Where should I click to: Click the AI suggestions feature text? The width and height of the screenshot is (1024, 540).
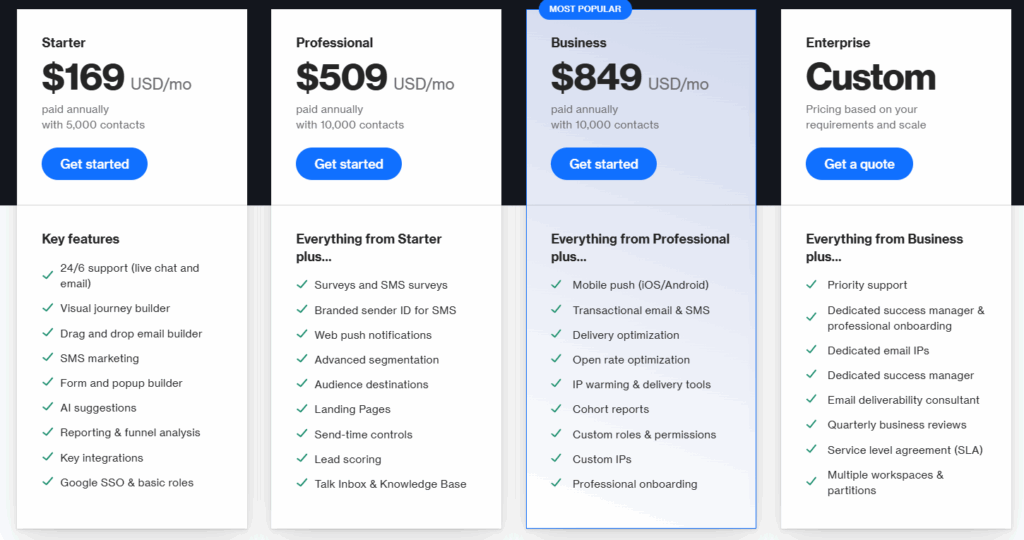click(98, 408)
